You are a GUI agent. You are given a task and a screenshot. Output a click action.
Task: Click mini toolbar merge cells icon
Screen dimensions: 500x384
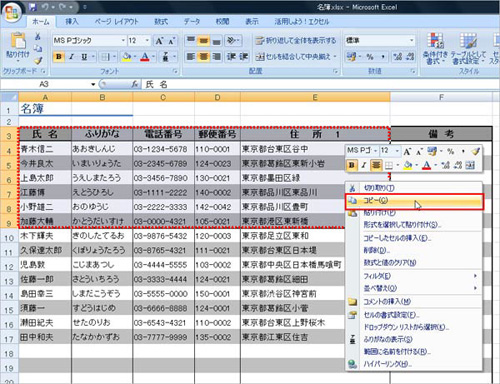point(470,165)
